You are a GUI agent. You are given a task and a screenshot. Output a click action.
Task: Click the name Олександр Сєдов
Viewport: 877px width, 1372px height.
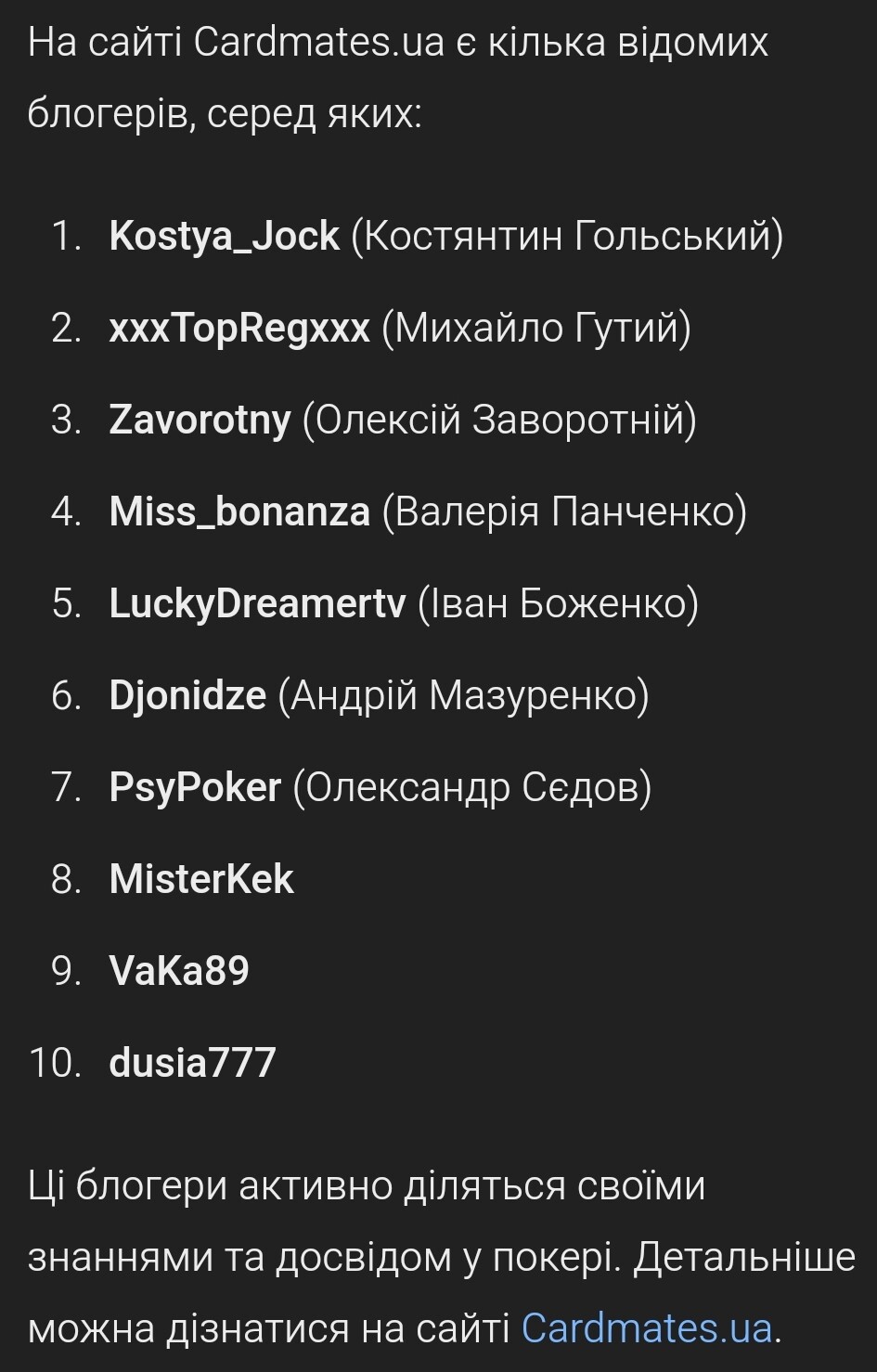tap(472, 787)
